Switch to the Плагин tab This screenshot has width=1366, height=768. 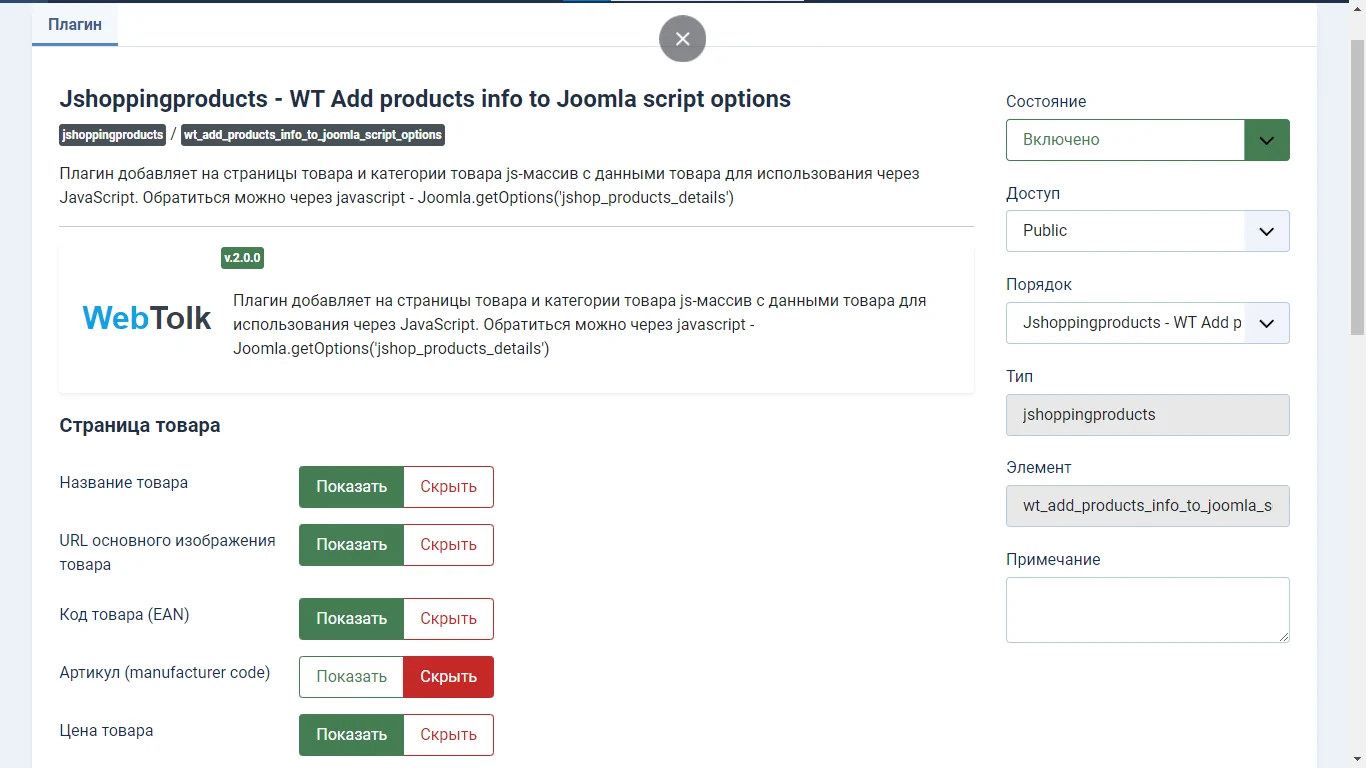(75, 24)
